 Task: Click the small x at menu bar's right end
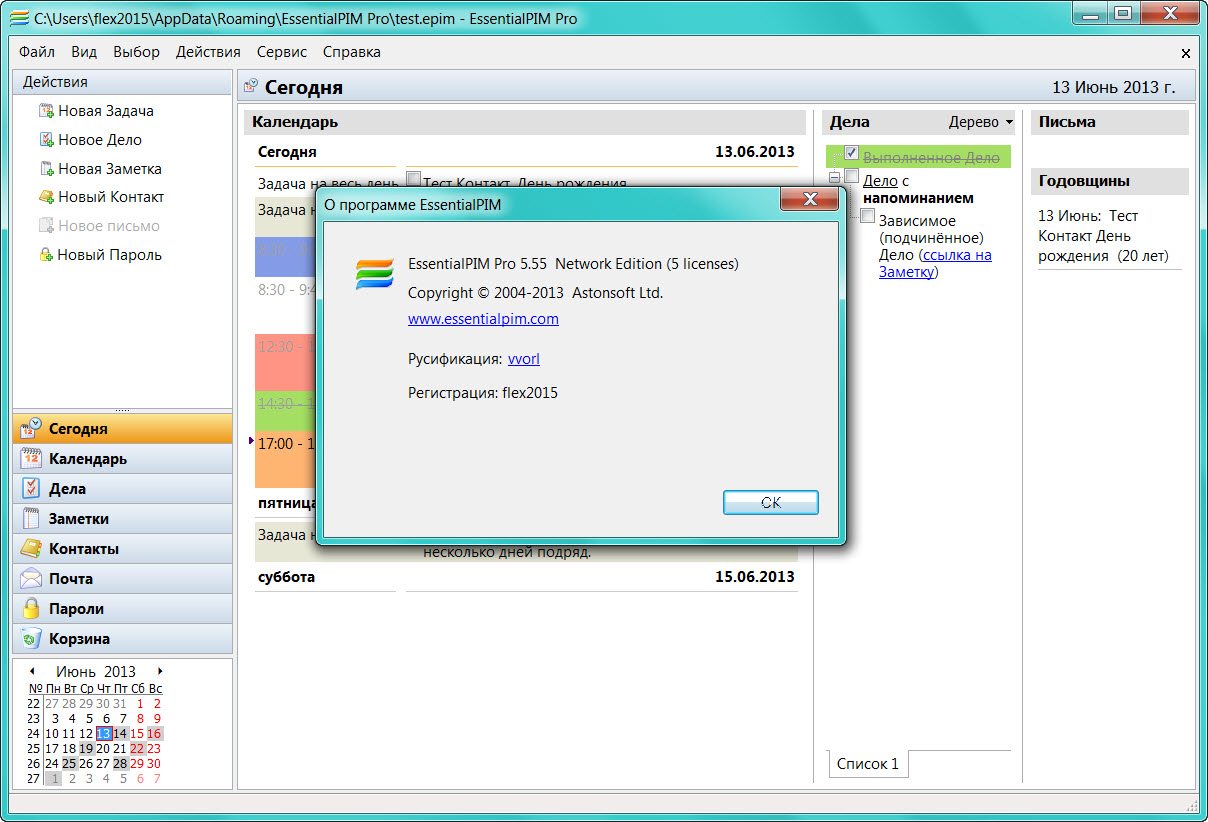coord(1186,53)
